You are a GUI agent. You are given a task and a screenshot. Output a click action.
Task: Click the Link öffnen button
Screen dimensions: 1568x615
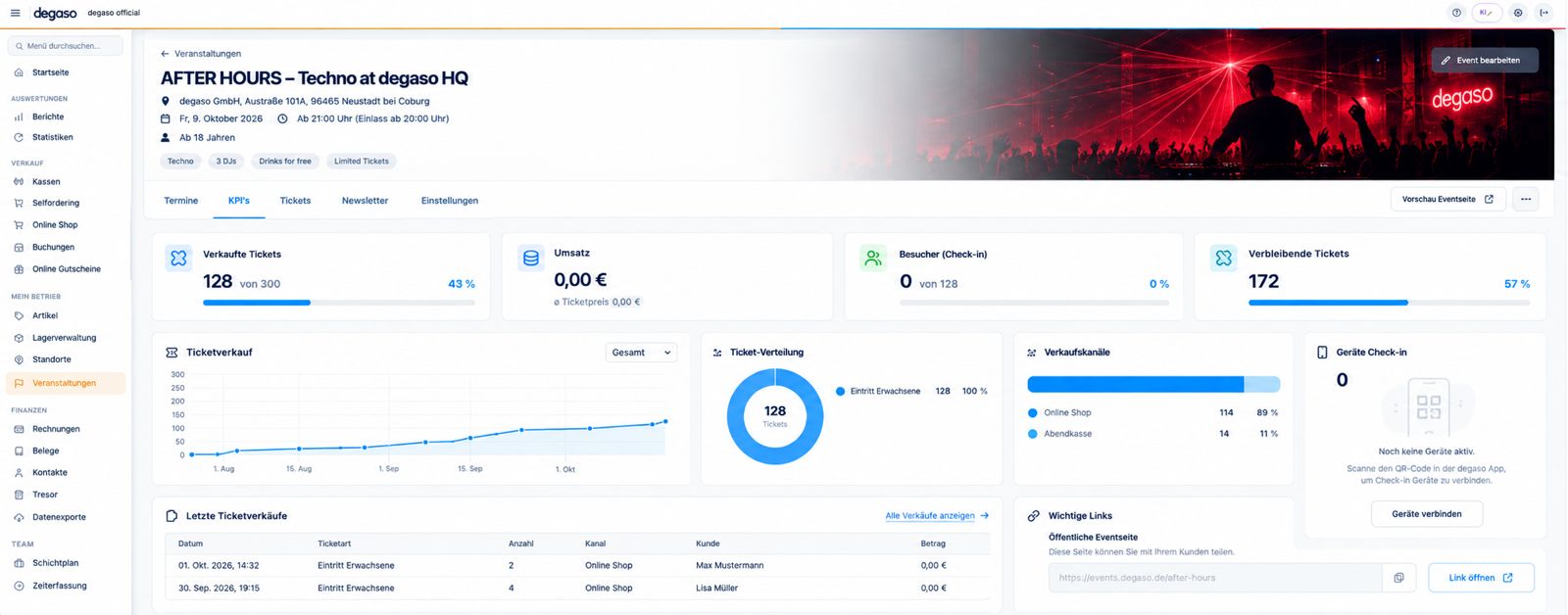(x=1481, y=578)
